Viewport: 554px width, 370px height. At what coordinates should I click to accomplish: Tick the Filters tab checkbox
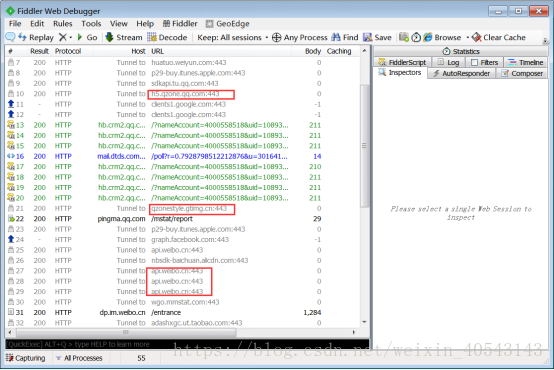click(475, 63)
